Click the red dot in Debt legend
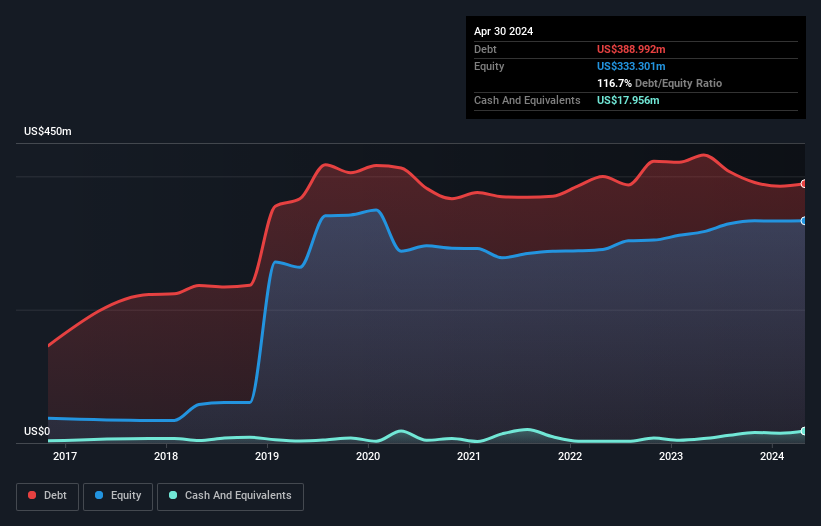Screen dimensions: 821x526 click(32, 495)
